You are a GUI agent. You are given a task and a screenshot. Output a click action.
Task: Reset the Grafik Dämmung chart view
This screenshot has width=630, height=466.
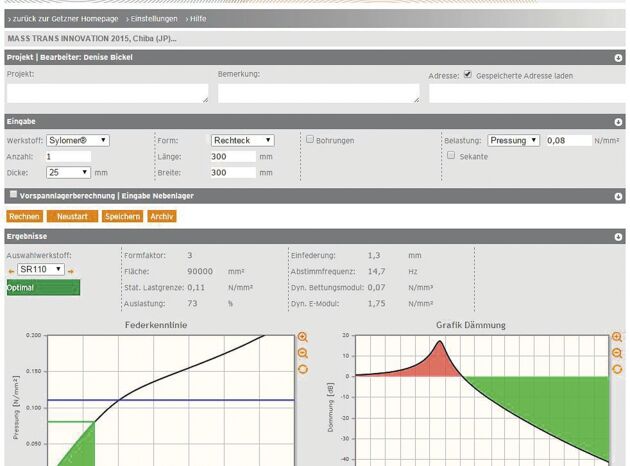click(x=617, y=369)
